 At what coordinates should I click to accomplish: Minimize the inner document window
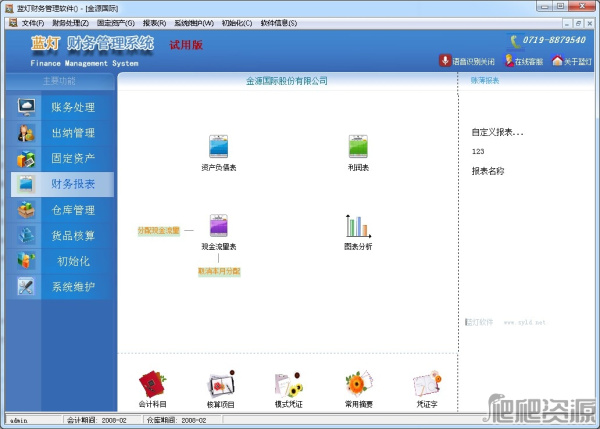[x=567, y=24]
